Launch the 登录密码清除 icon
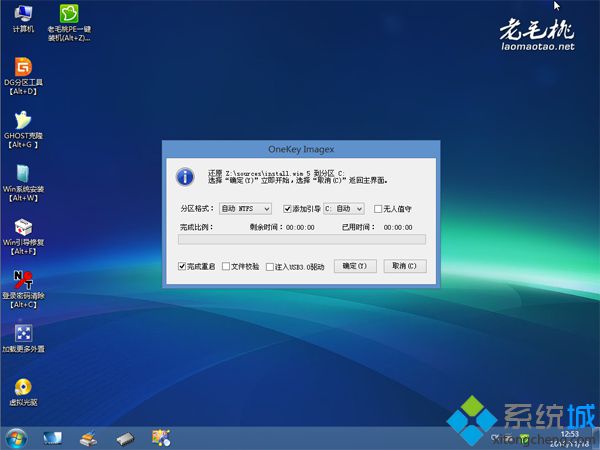The image size is (600, 450). [x=23, y=289]
